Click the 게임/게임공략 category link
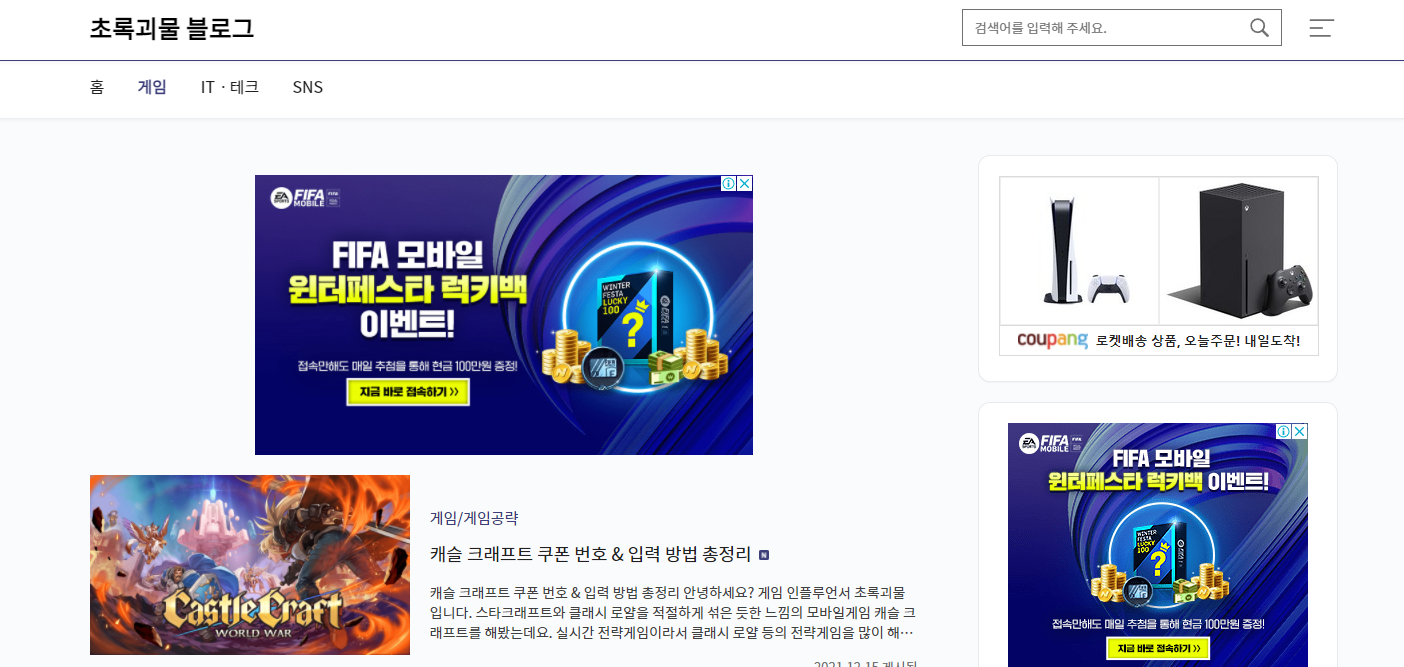Viewport: 1404px width, 667px height. click(x=474, y=518)
